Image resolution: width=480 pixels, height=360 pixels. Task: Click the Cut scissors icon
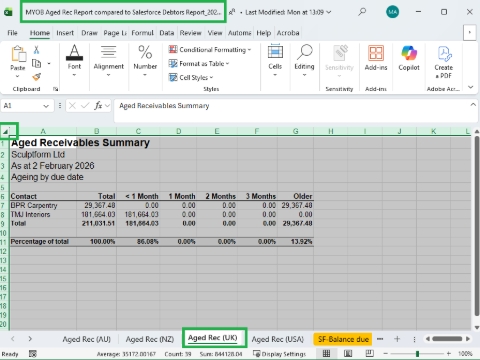(36, 50)
